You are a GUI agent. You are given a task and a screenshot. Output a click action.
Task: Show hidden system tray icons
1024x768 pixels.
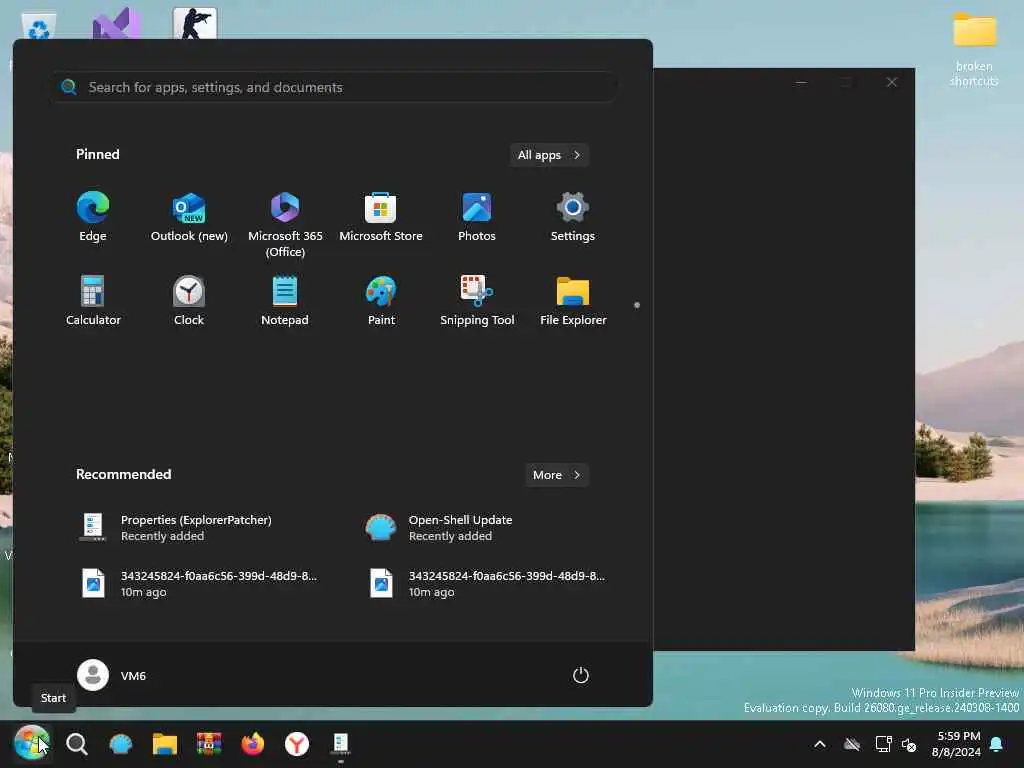point(820,744)
